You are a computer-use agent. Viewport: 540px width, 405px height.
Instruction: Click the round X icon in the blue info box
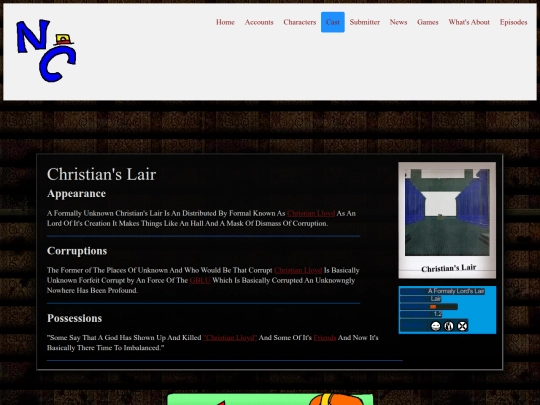tap(462, 326)
